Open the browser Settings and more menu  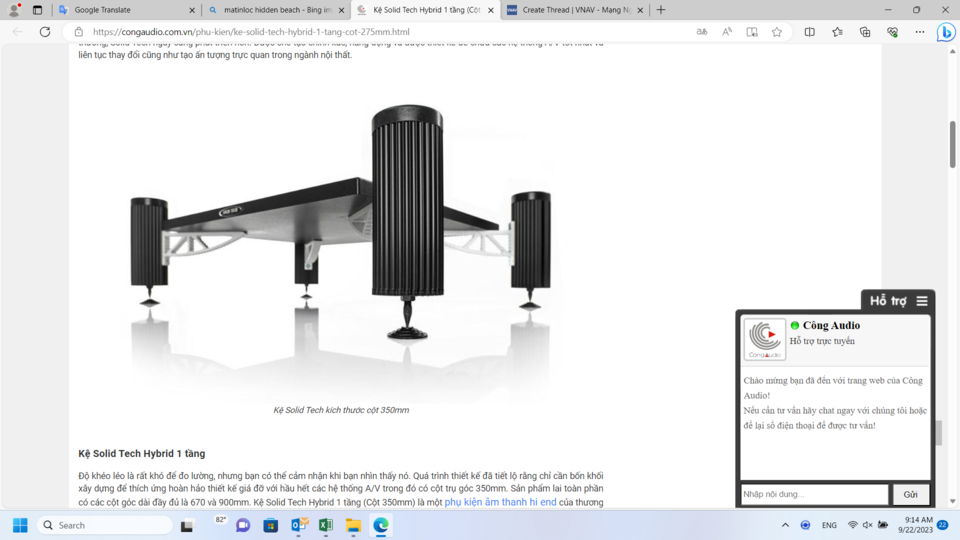920,32
